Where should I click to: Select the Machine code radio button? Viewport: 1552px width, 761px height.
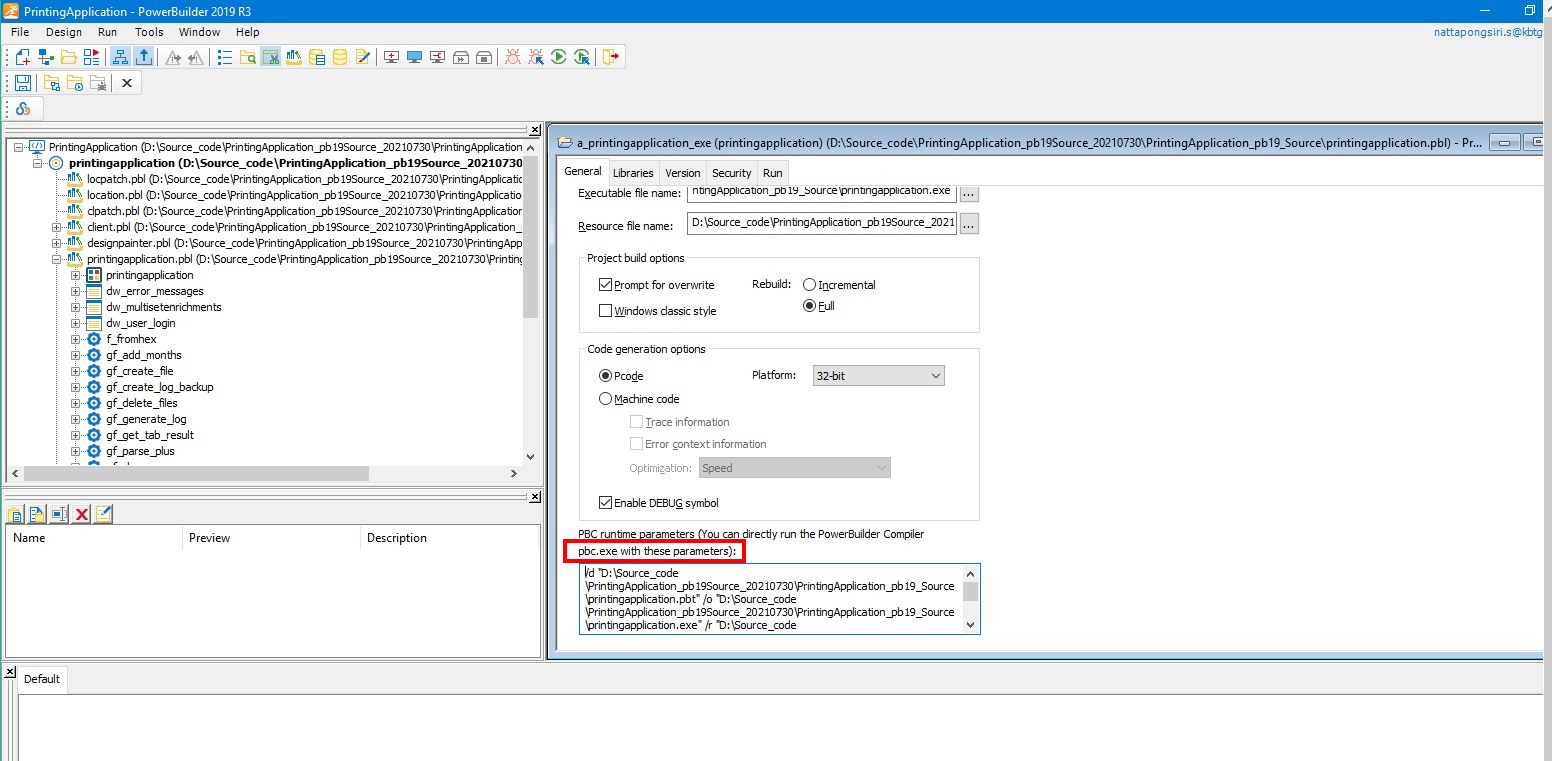pyautogui.click(x=605, y=399)
